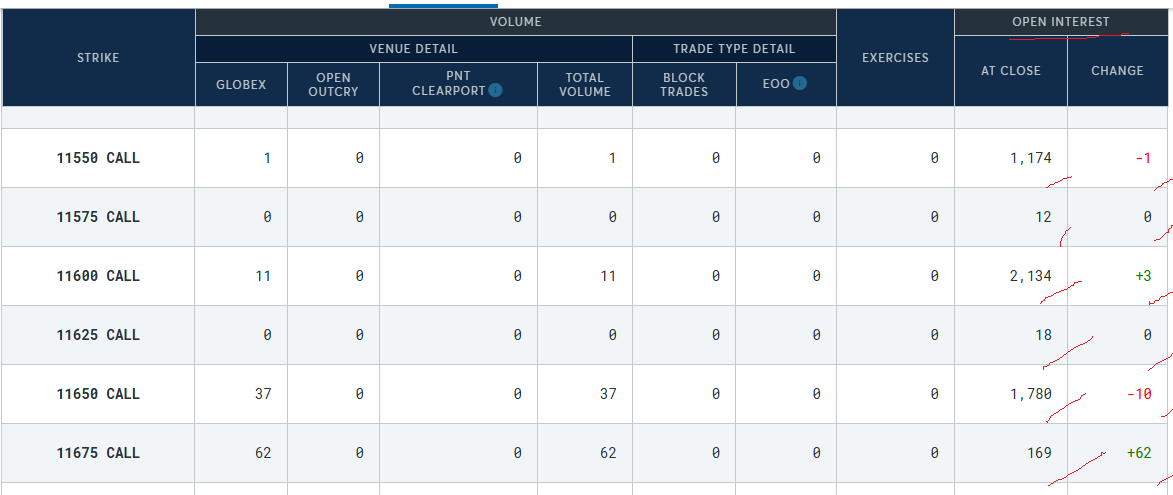Click the 2,134 open interest value
The image size is (1173, 495).
click(x=1030, y=276)
